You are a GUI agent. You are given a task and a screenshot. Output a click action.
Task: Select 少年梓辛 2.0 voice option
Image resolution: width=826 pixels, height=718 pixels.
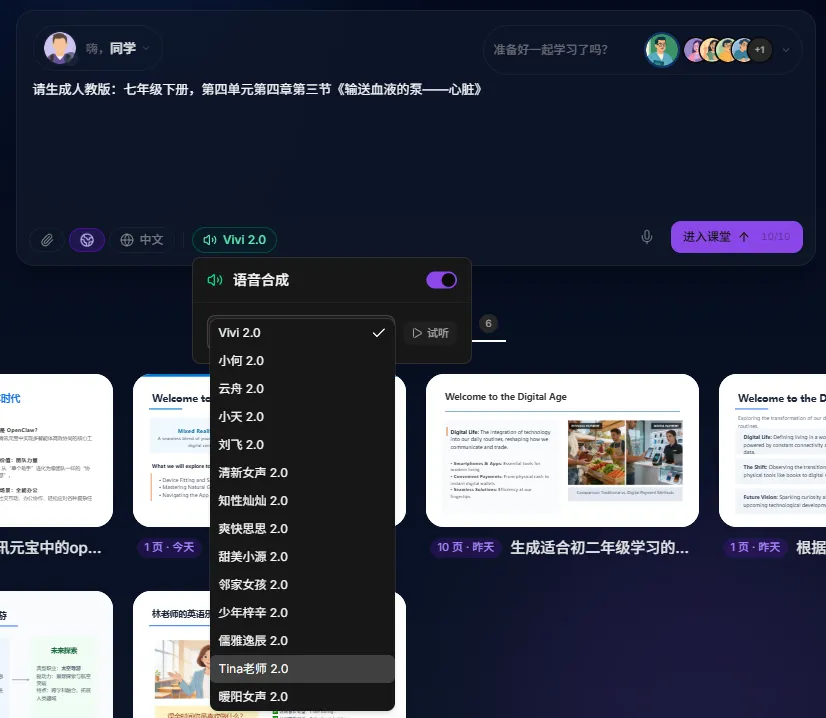click(x=302, y=613)
